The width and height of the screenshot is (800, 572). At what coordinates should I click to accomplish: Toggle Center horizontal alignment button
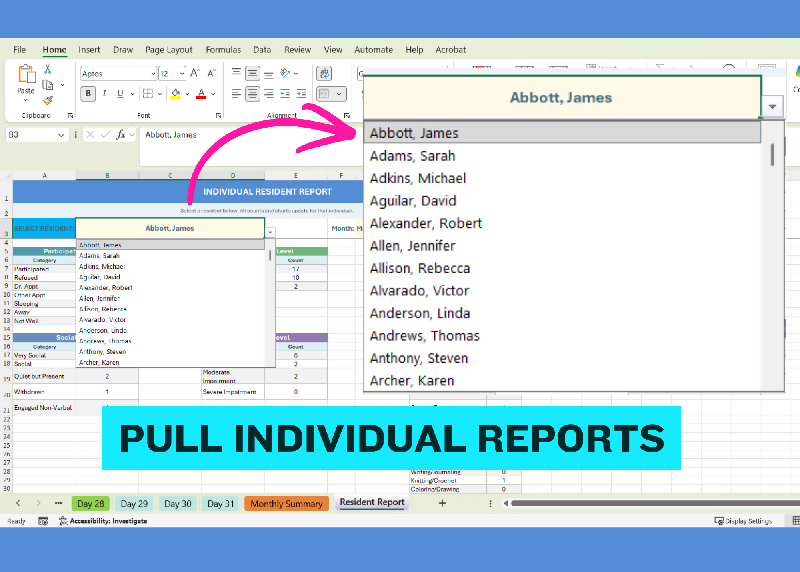point(253,94)
